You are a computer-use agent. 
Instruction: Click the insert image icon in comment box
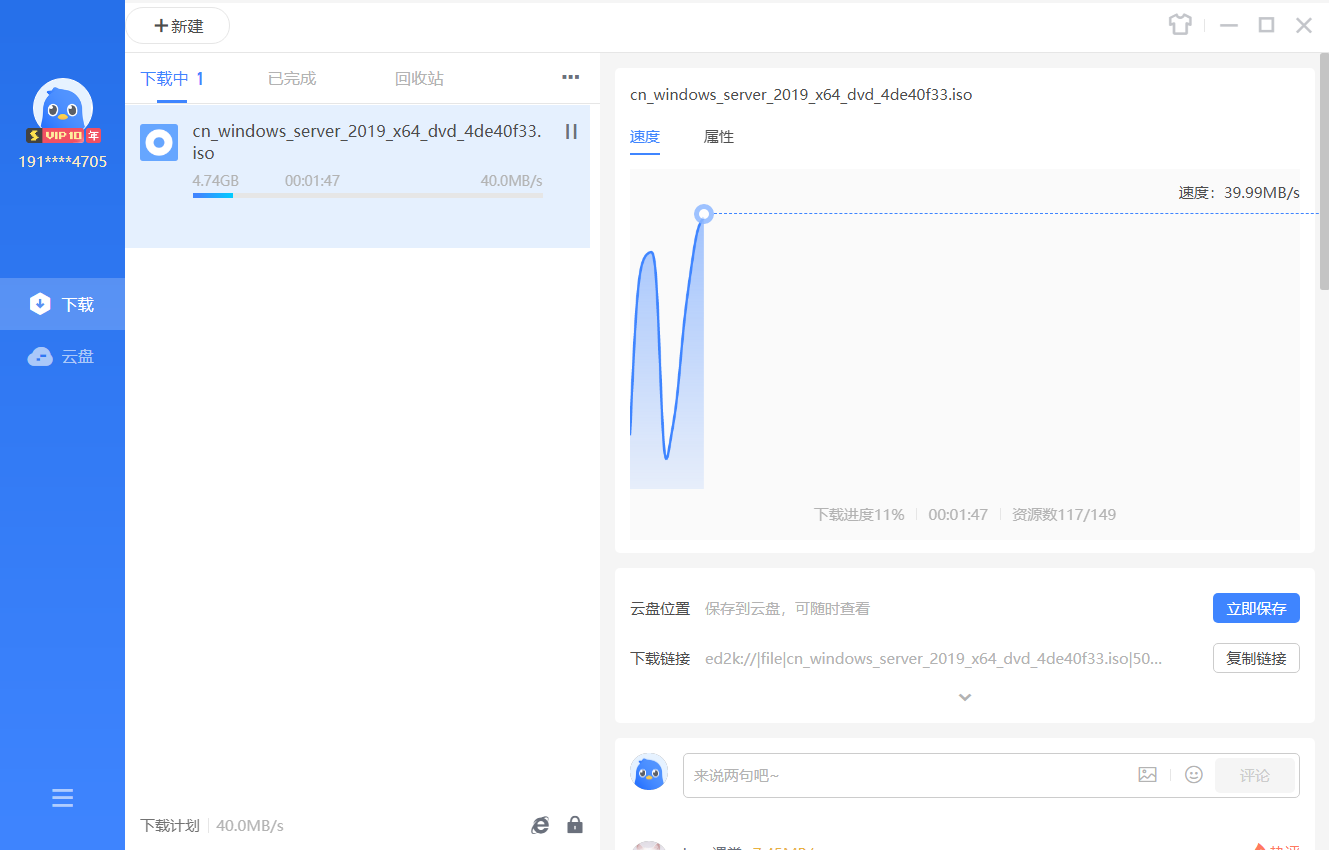[1147, 775]
